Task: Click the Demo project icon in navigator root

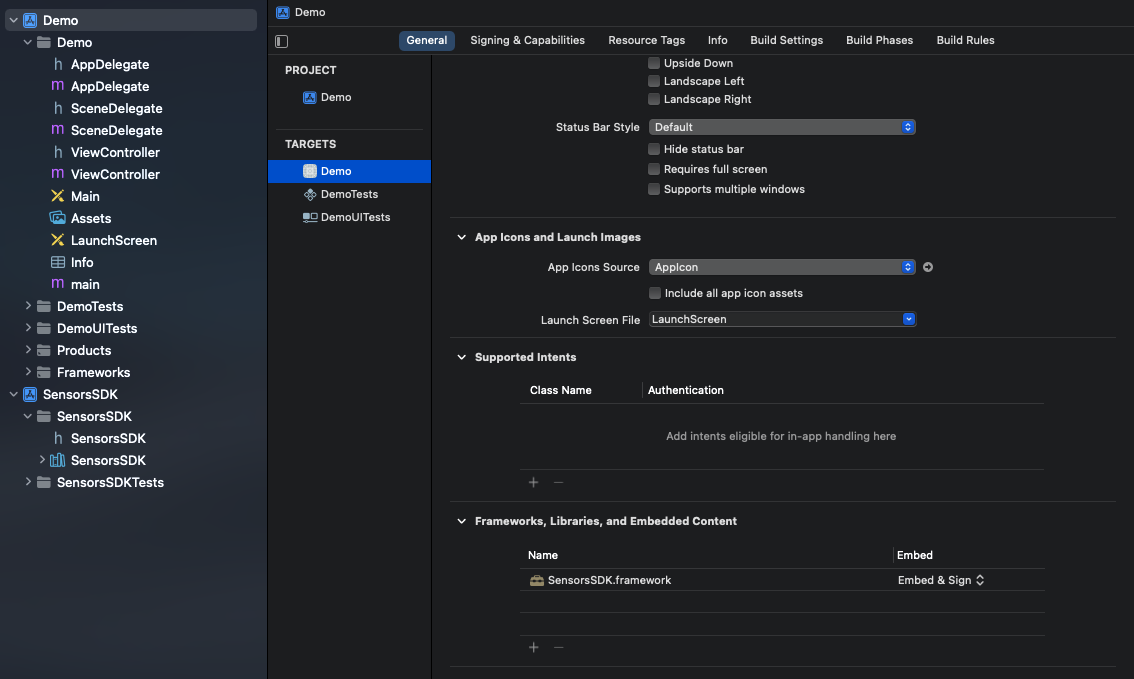Action: tap(30, 20)
